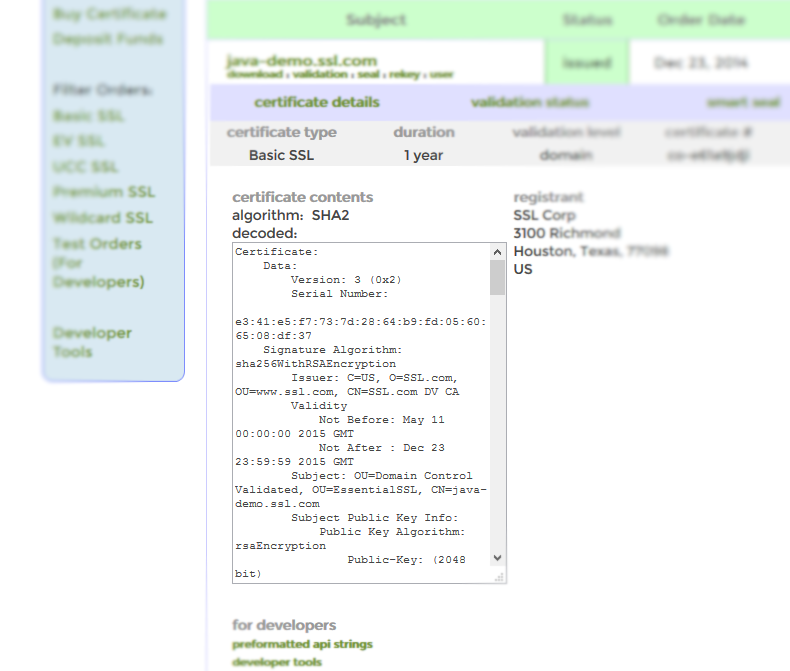Click the preformatted api strings link
Screen dimensions: 790x671
click(x=302, y=645)
